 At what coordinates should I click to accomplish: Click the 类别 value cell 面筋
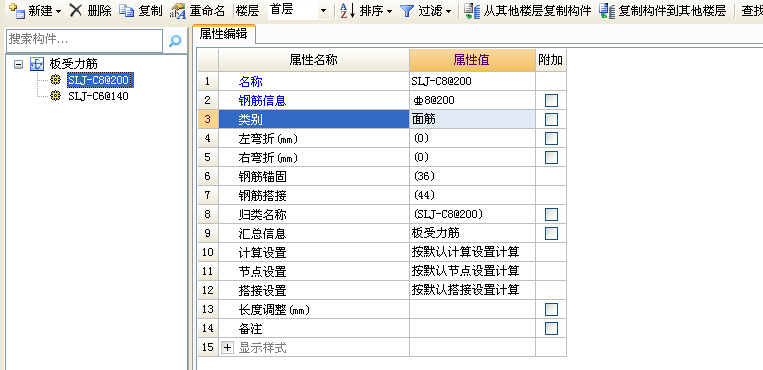(472, 119)
